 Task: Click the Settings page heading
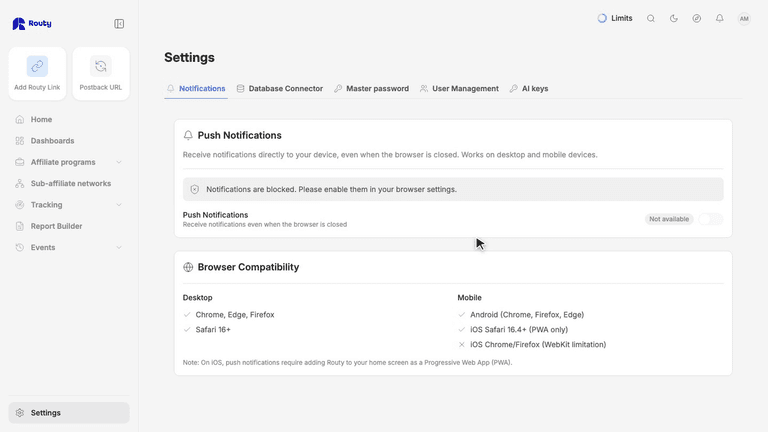click(190, 57)
